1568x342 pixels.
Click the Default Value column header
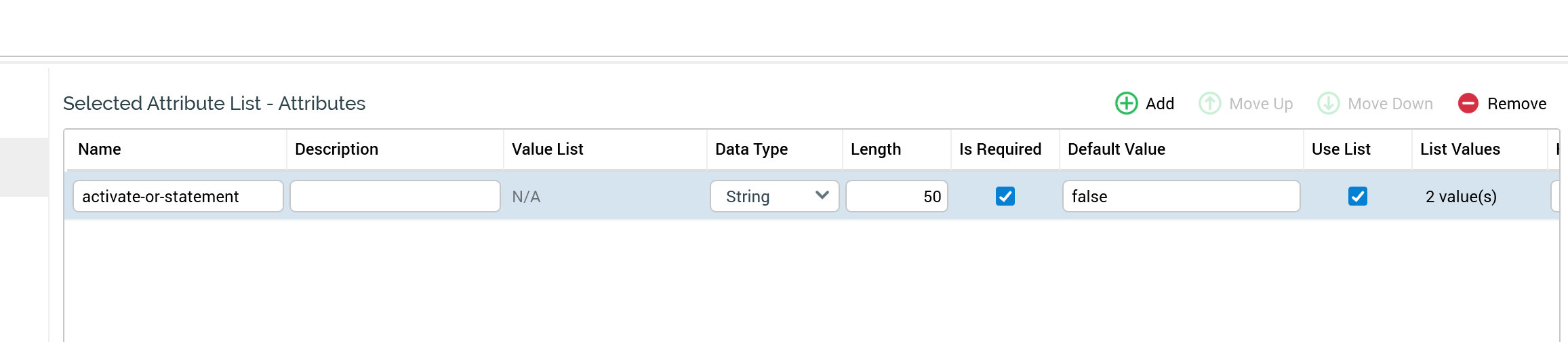coord(1116,149)
